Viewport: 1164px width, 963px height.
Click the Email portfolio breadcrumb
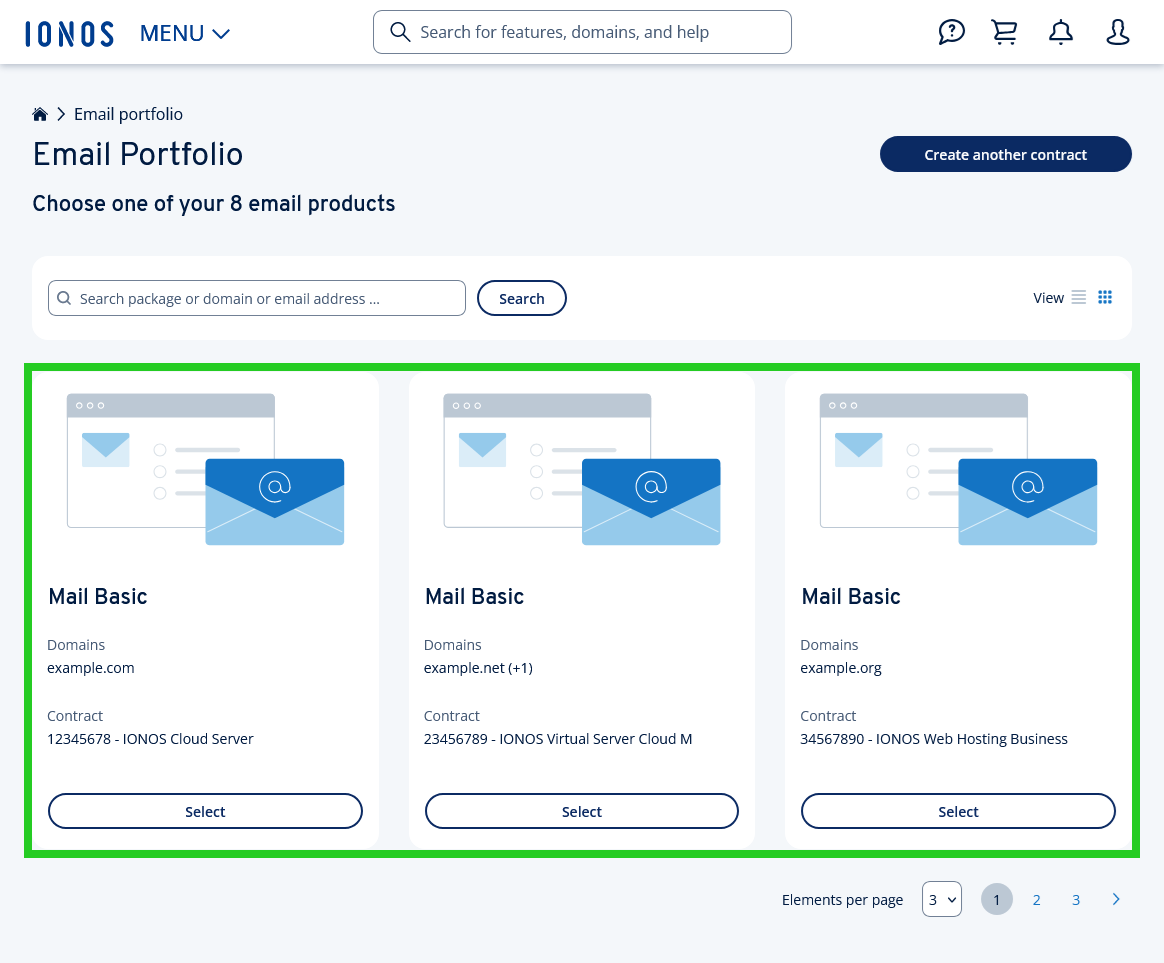[128, 114]
